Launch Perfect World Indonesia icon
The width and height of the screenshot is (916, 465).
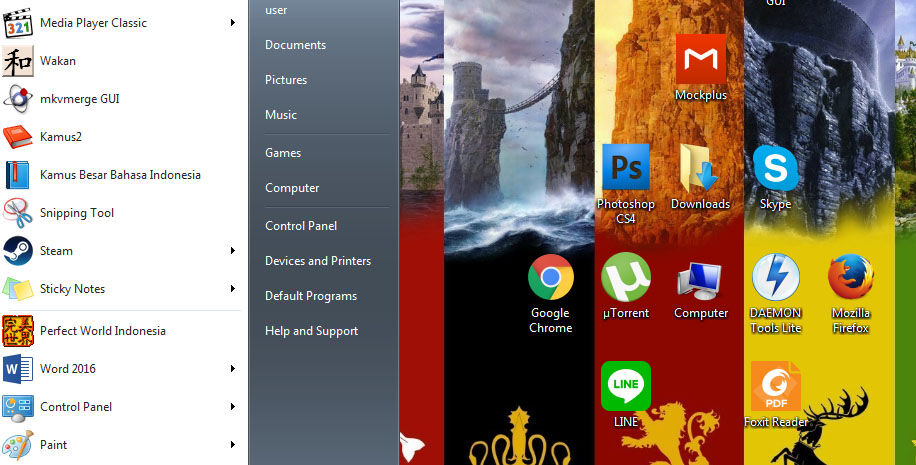(x=18, y=331)
